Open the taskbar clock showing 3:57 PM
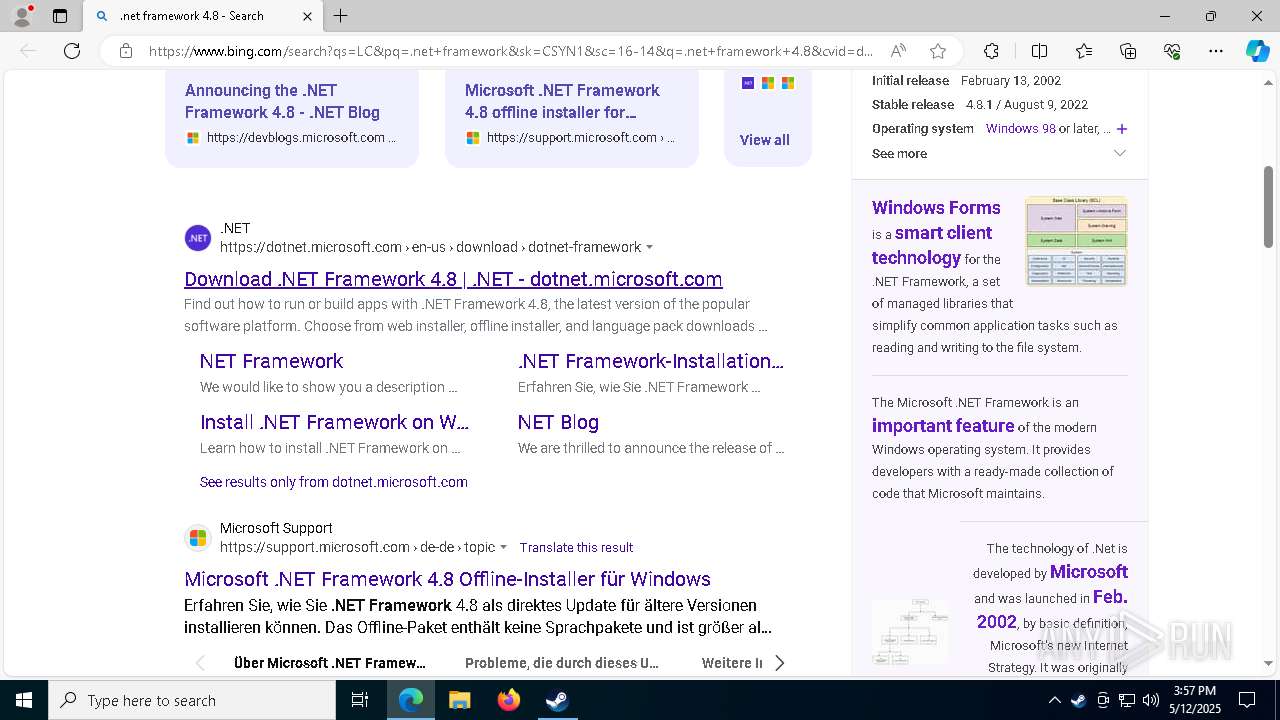1280x720 pixels. click(1195, 701)
